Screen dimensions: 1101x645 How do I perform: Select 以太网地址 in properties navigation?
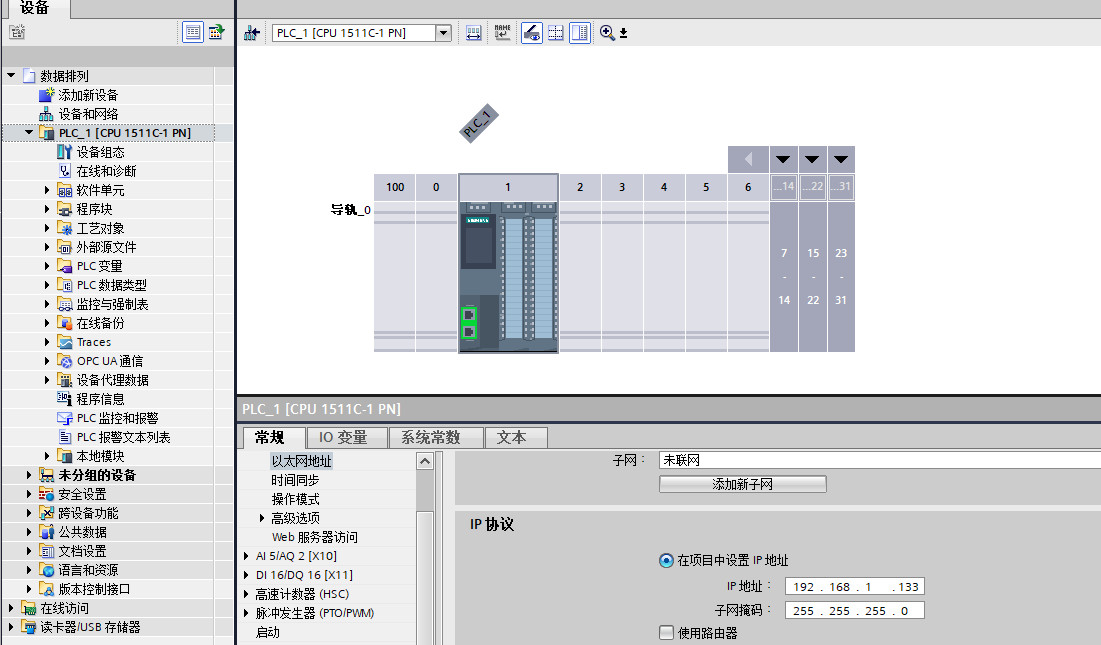pyautogui.click(x=301, y=461)
